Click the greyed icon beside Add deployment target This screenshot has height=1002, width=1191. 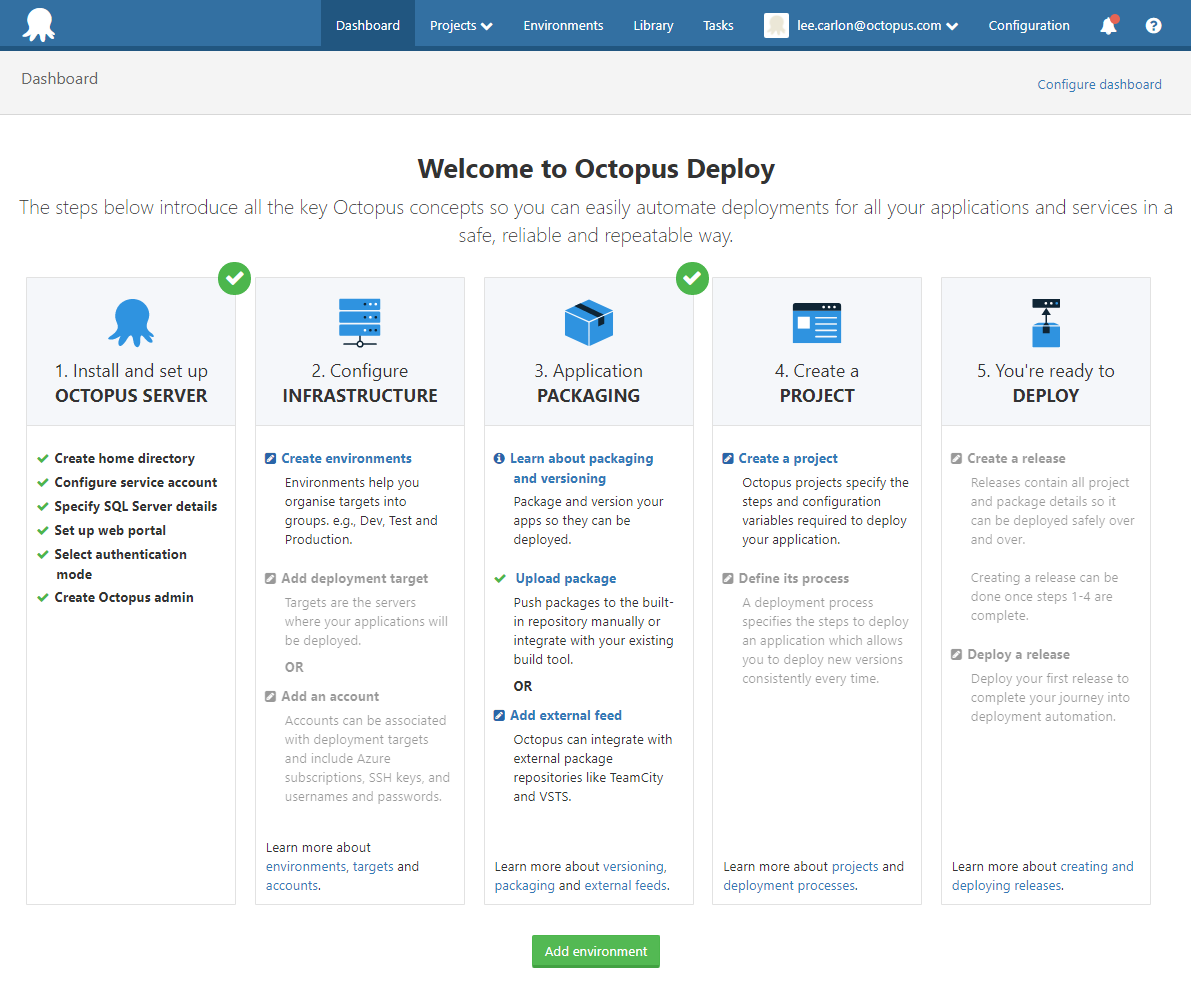(x=270, y=578)
